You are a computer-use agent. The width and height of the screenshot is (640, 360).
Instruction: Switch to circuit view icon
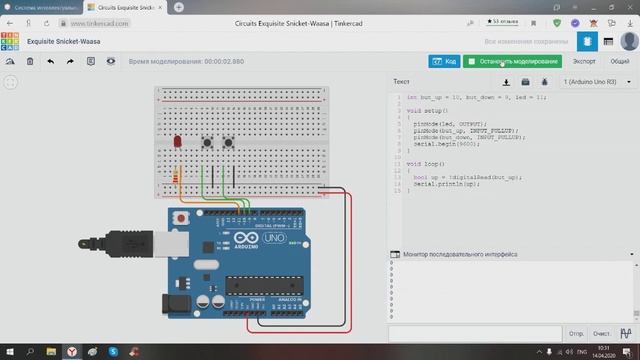pyautogui.click(x=587, y=41)
